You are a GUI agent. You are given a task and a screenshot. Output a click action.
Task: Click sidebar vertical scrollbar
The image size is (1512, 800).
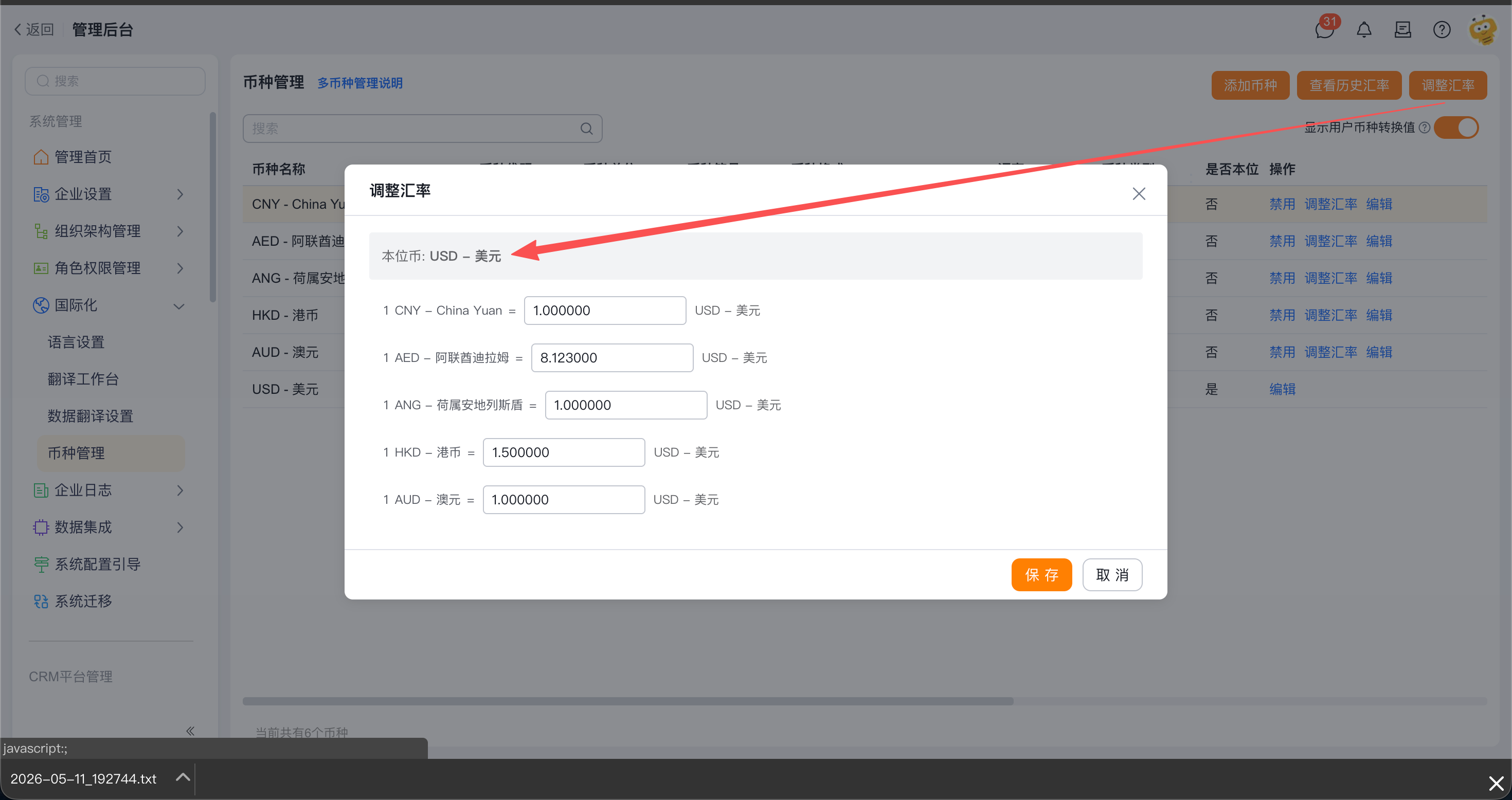(x=212, y=206)
